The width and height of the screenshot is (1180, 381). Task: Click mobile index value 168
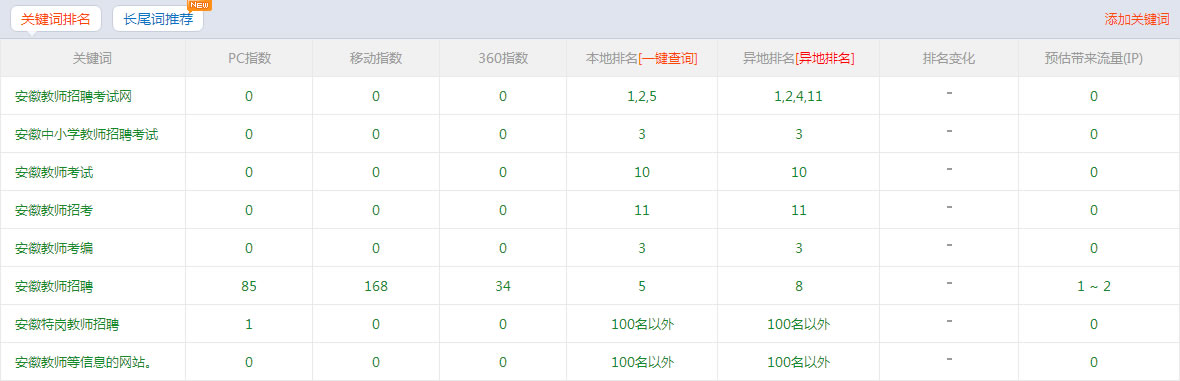[376, 286]
